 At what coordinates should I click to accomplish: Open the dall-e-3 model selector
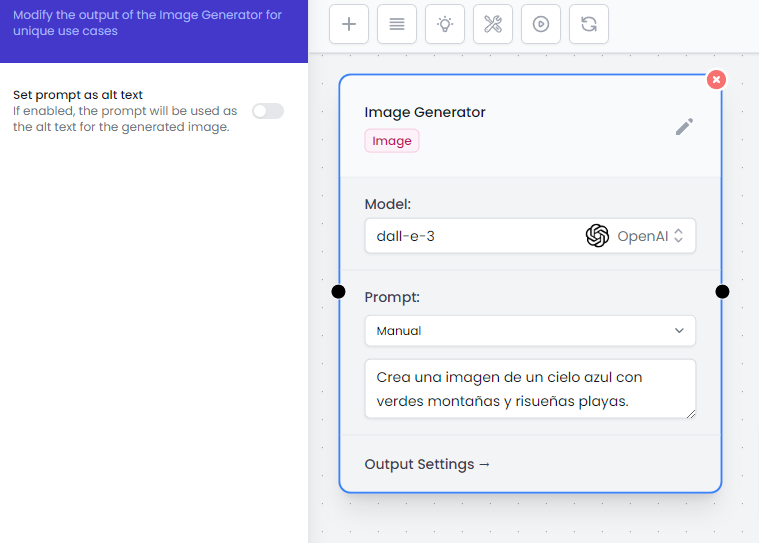(530, 236)
